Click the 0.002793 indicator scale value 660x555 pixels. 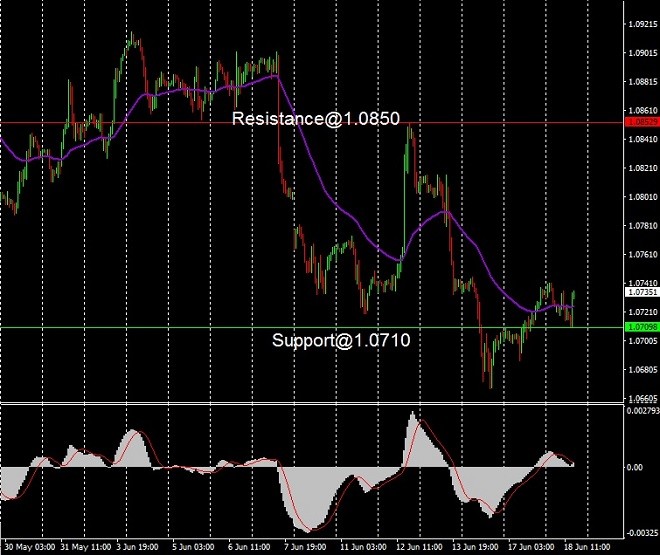pyautogui.click(x=643, y=411)
